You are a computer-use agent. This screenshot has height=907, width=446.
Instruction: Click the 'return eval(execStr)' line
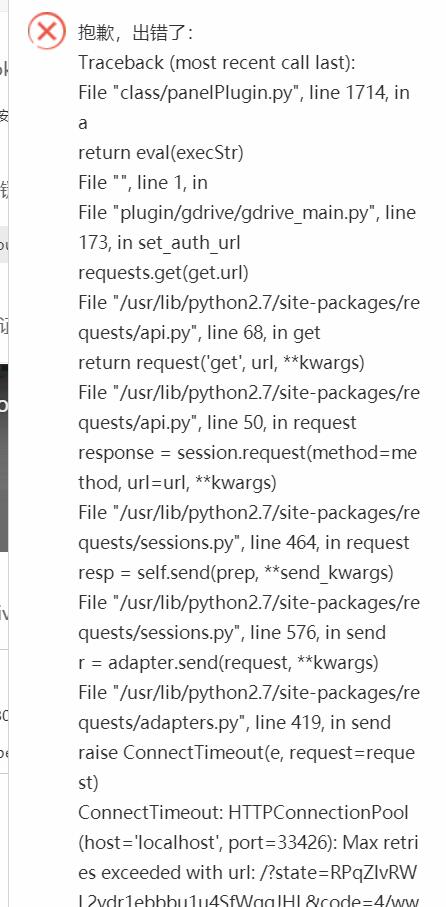(x=161, y=153)
